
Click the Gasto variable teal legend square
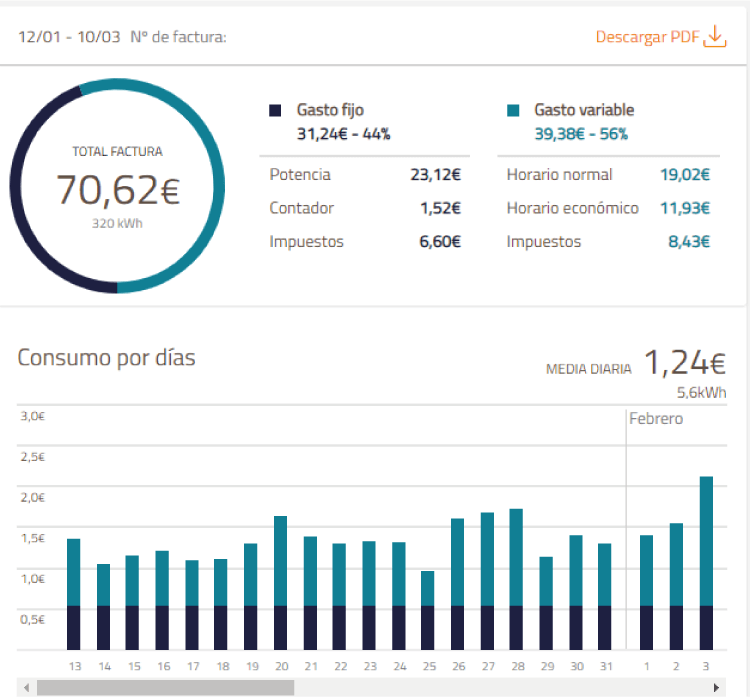click(513, 110)
